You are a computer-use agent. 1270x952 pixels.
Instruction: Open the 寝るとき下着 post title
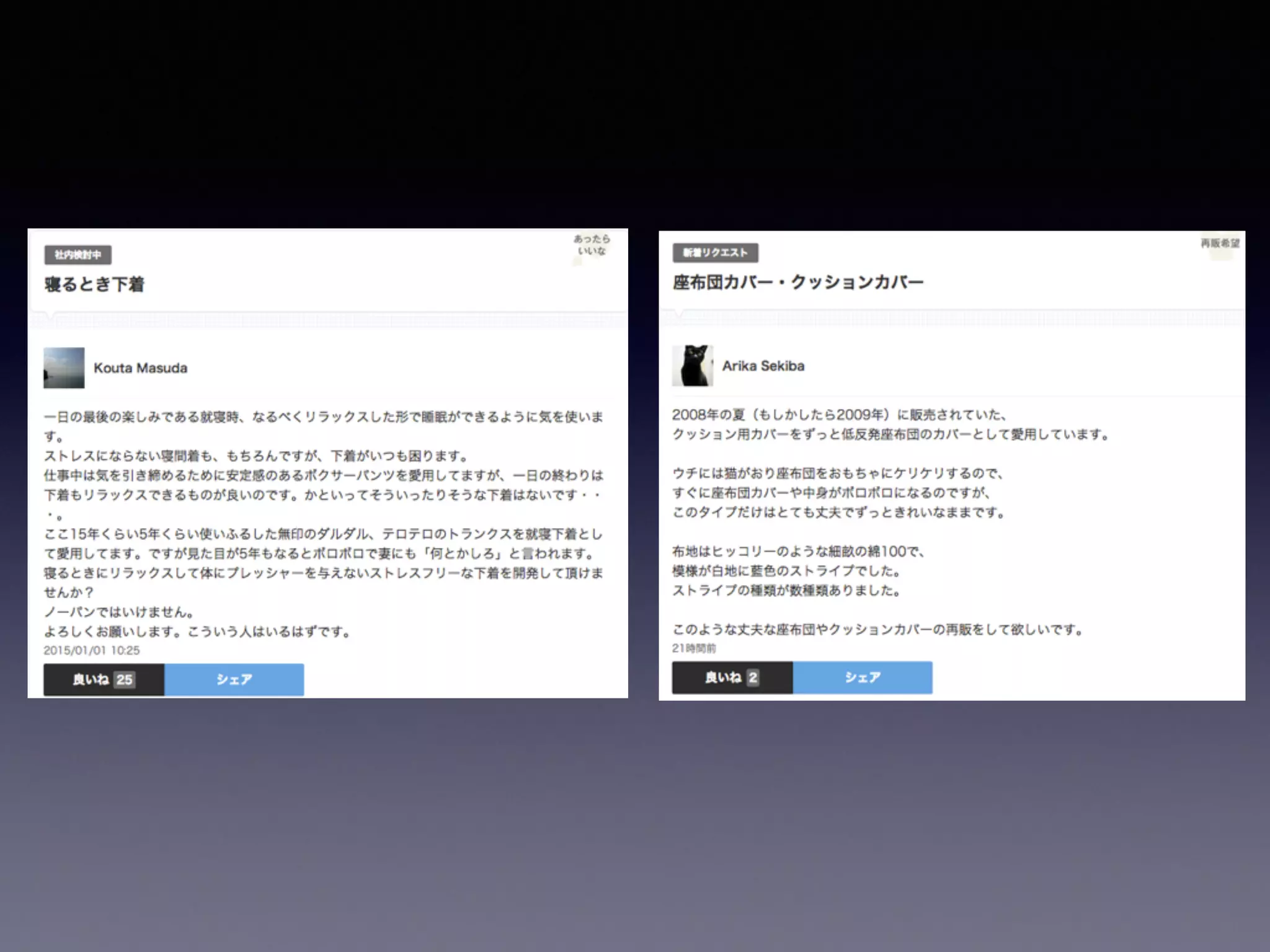(94, 284)
